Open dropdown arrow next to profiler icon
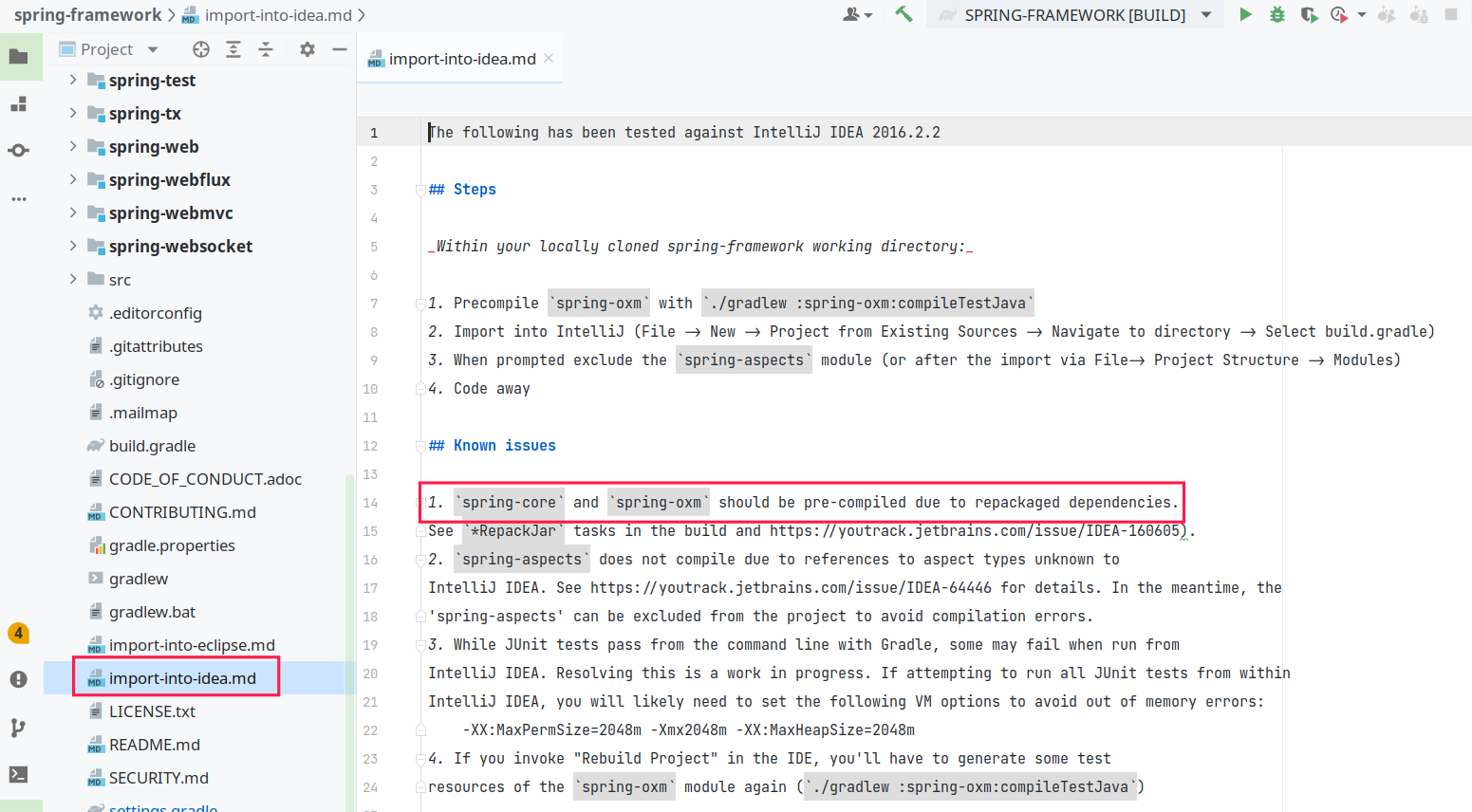This screenshot has width=1472, height=812. tap(1362, 15)
